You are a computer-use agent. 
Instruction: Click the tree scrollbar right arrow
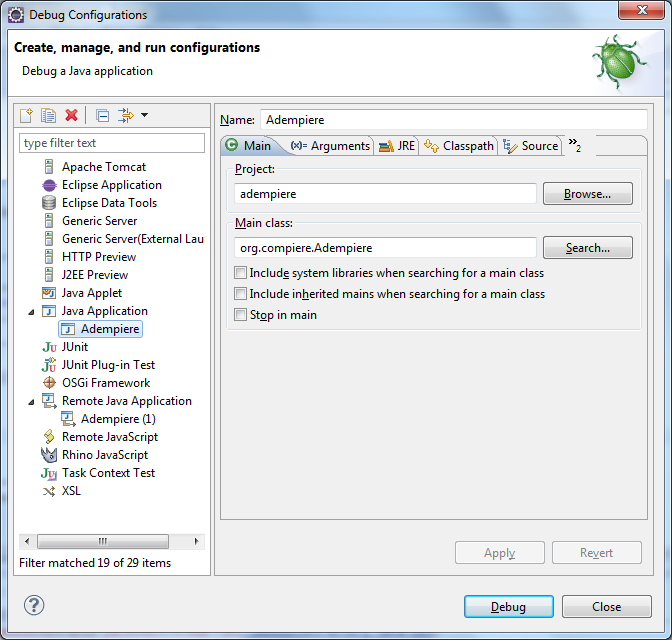coord(197,541)
